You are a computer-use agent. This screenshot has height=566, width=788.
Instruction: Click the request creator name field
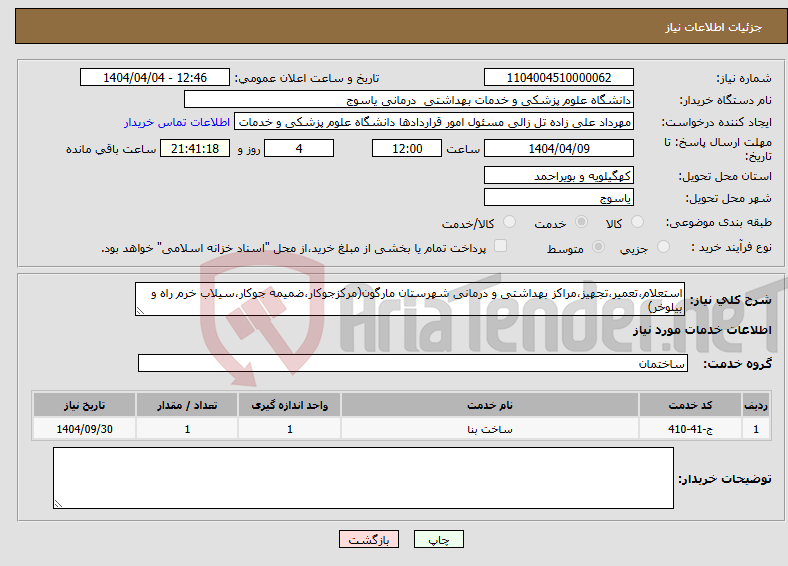[x=434, y=122]
